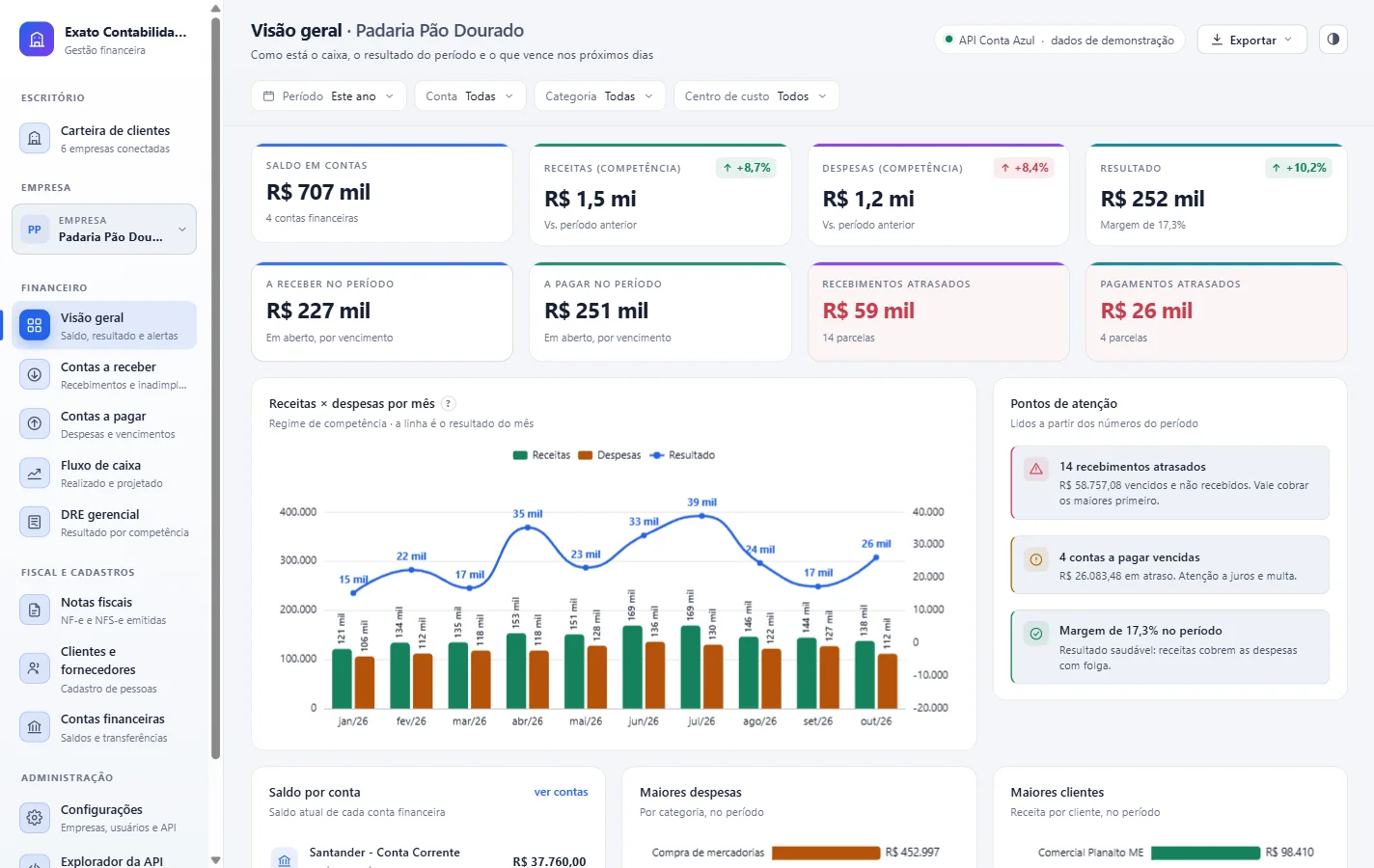Viewport: 1374px width, 868px height.
Task: Click the Saldo em contas R$ 707 mil card
Action: click(x=382, y=193)
